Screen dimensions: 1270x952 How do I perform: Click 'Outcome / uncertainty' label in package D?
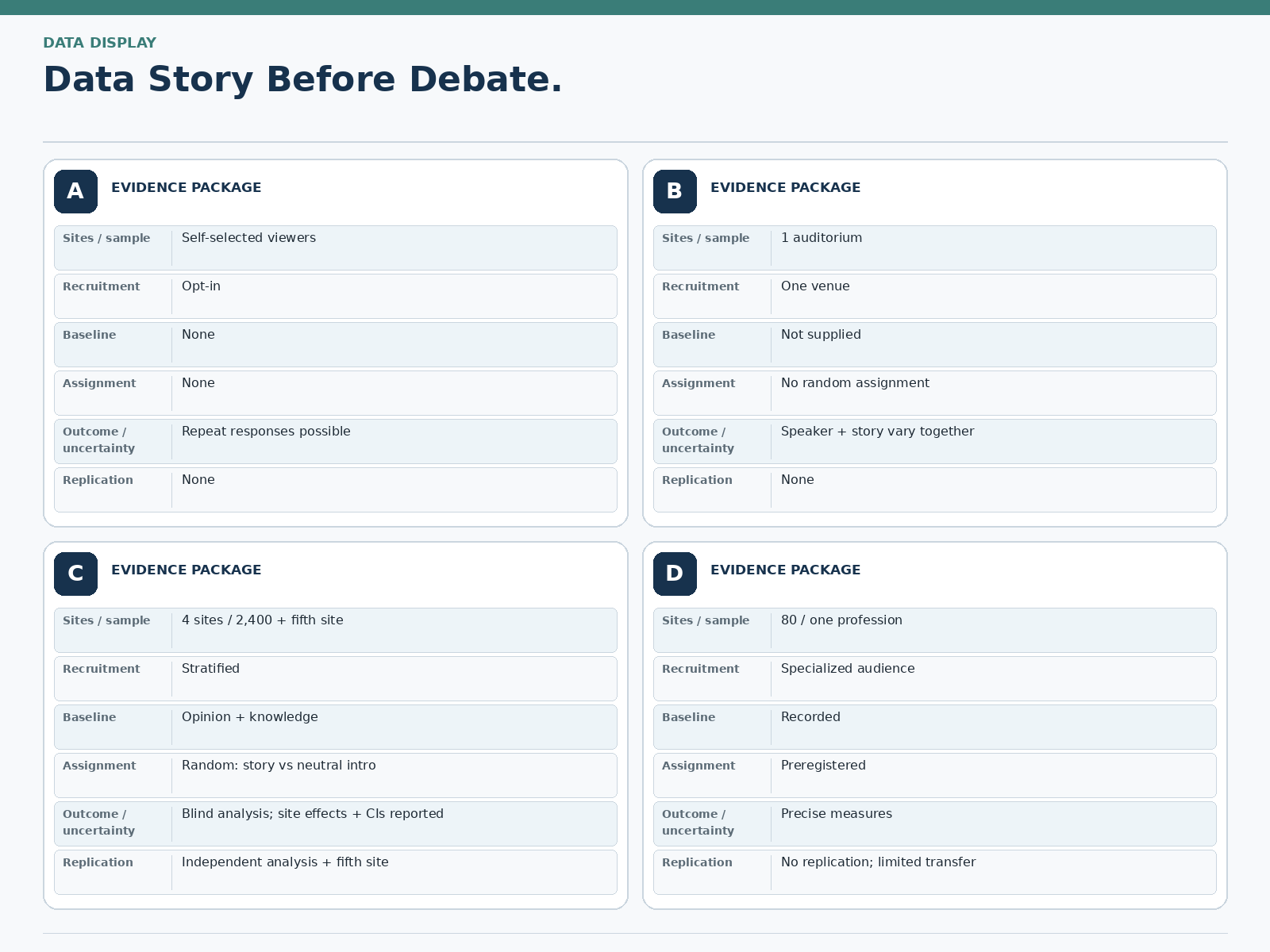698,822
